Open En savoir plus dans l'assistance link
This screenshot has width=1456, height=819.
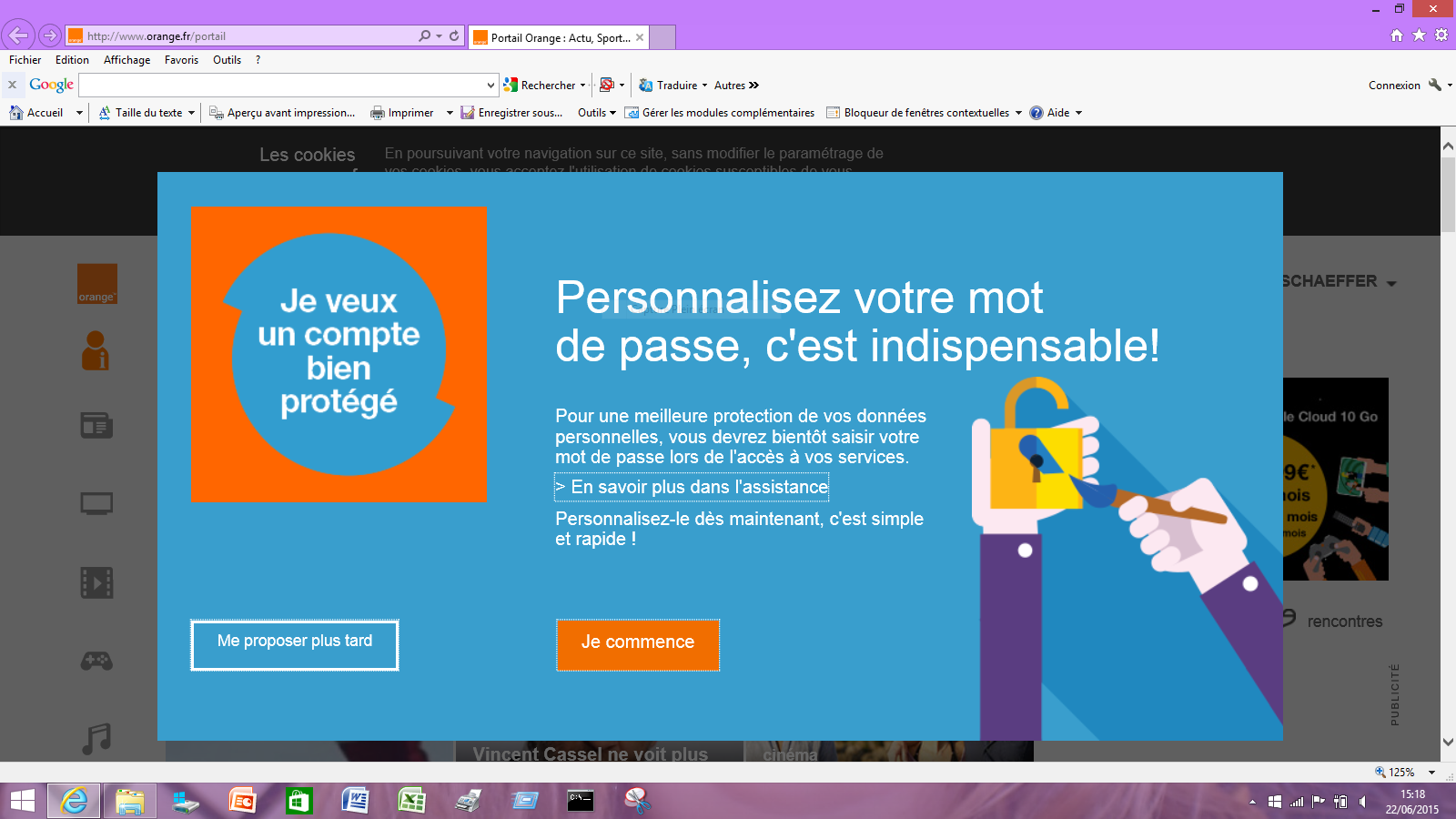click(692, 487)
